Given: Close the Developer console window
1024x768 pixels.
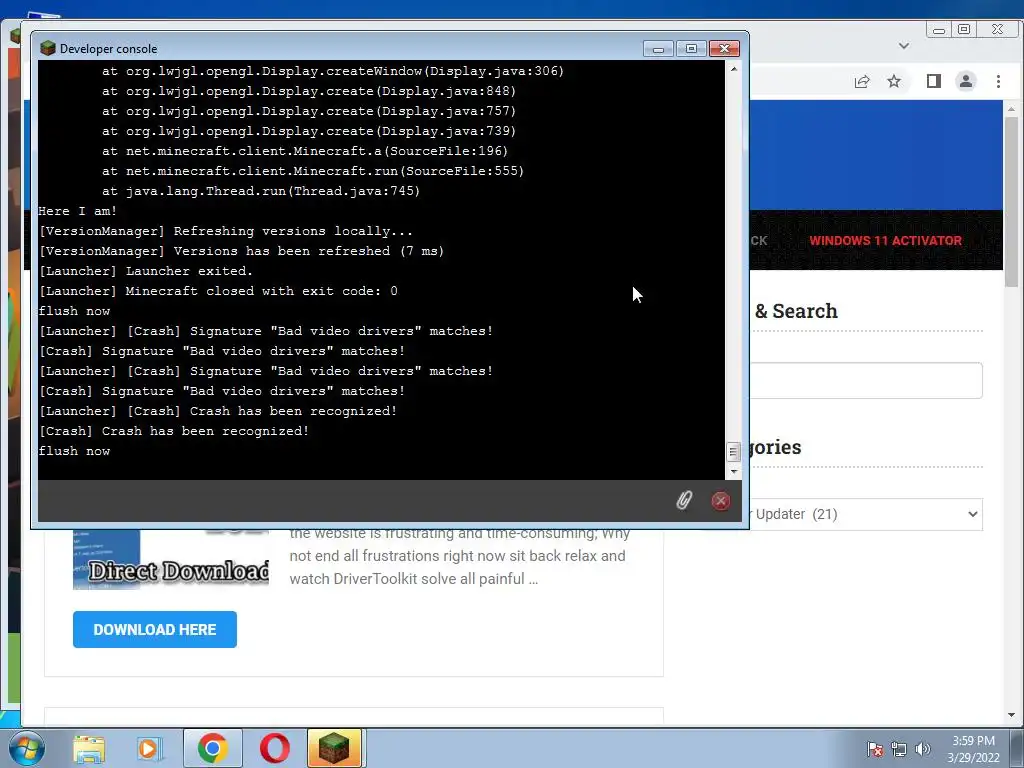Looking at the screenshot, I should tap(724, 49).
